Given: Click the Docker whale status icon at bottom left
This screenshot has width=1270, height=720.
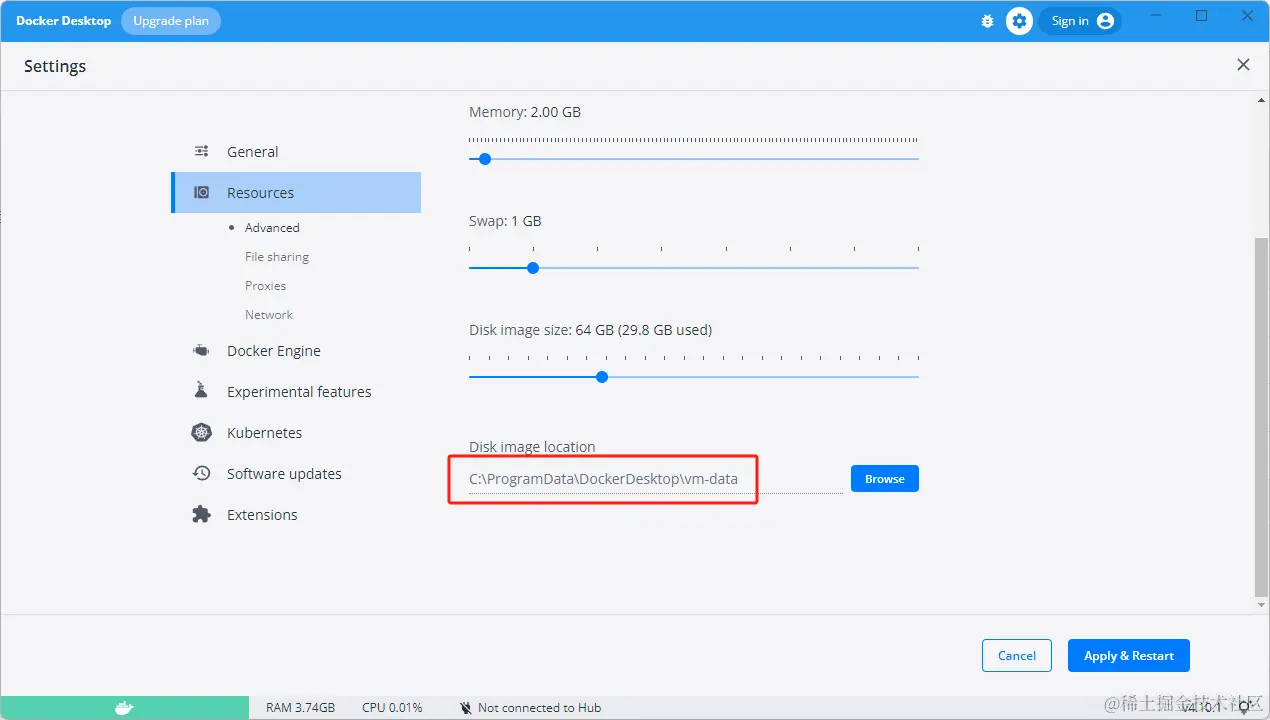Looking at the screenshot, I should pos(124,708).
